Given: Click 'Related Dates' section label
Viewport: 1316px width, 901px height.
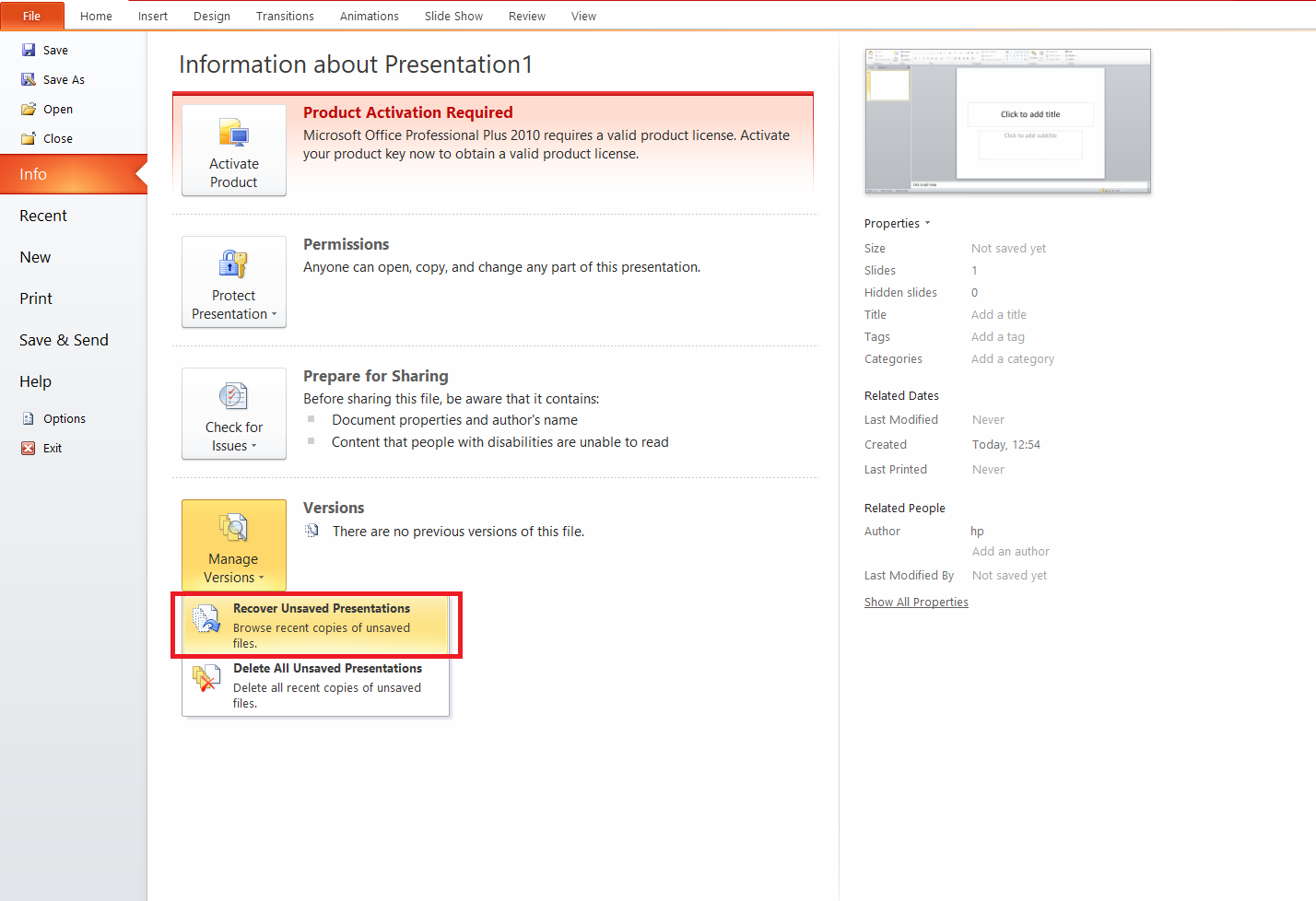Looking at the screenshot, I should tap(901, 395).
